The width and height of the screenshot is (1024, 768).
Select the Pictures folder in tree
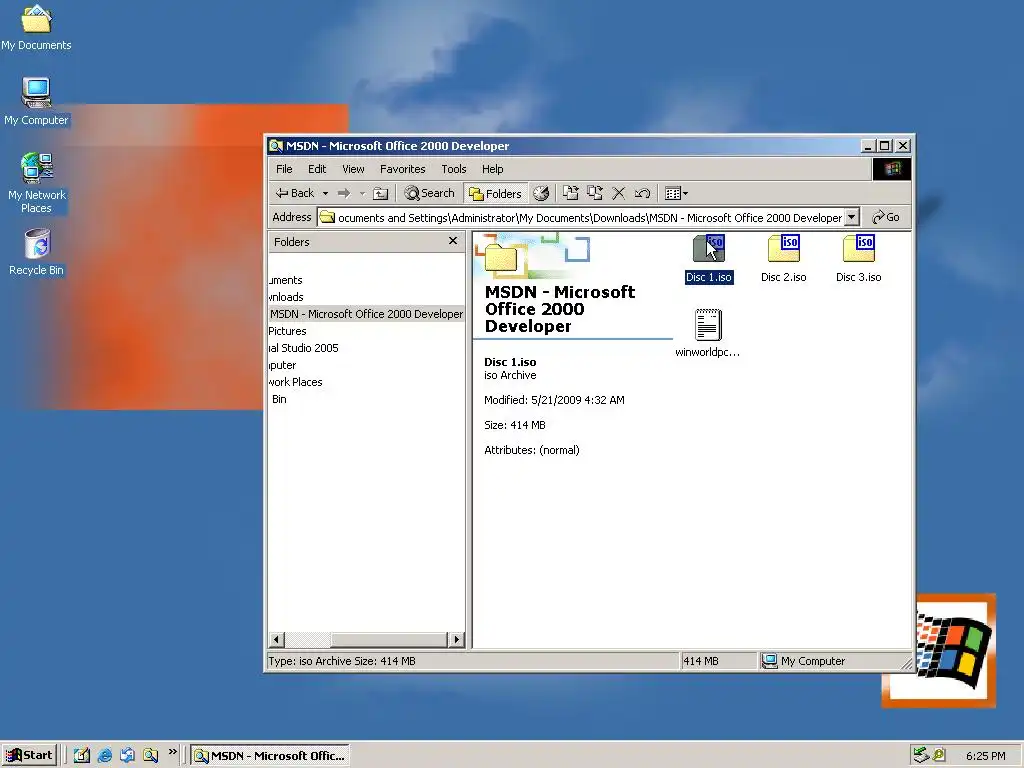[287, 331]
